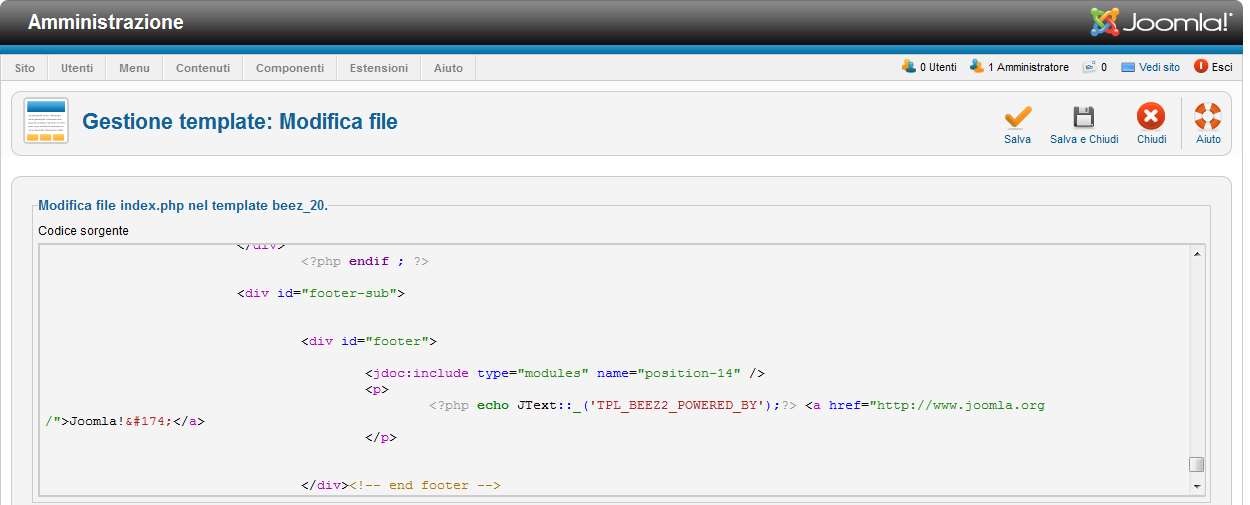Click the red Chiudi icon
Viewport: 1250px width, 505px height.
pyautogui.click(x=1151, y=117)
